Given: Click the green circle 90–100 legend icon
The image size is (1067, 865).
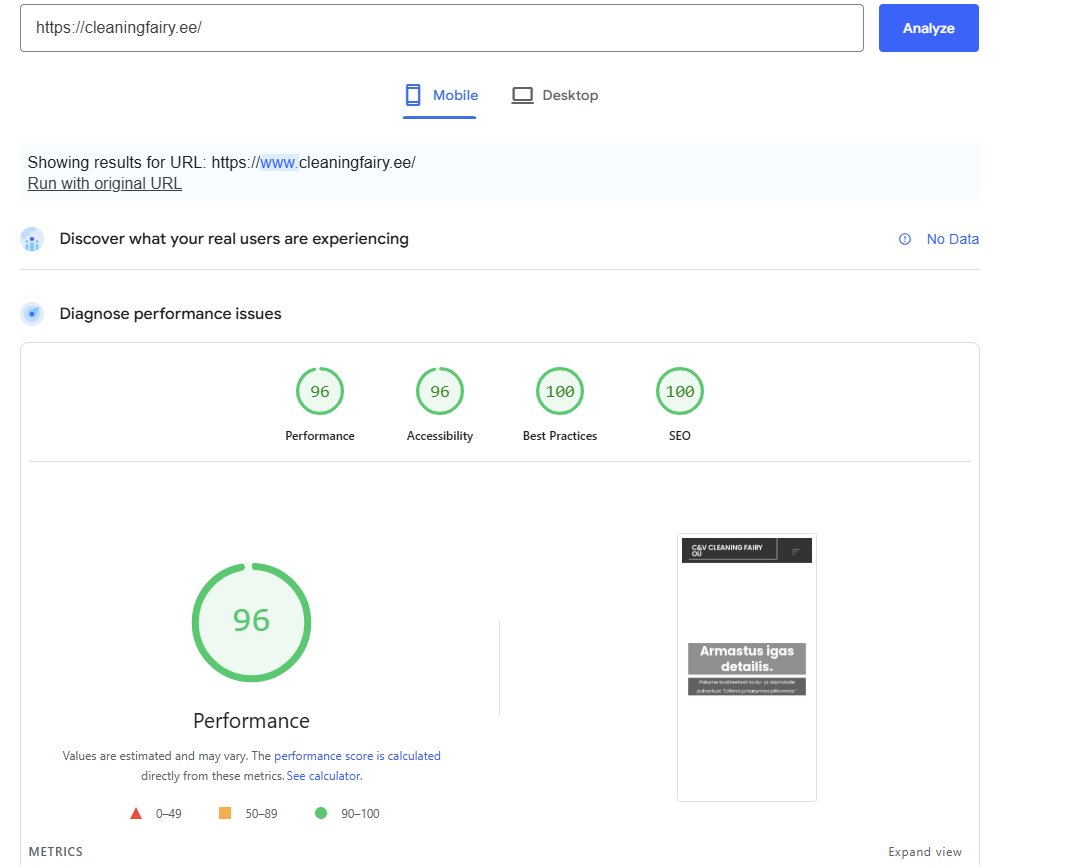Looking at the screenshot, I should click(321, 813).
